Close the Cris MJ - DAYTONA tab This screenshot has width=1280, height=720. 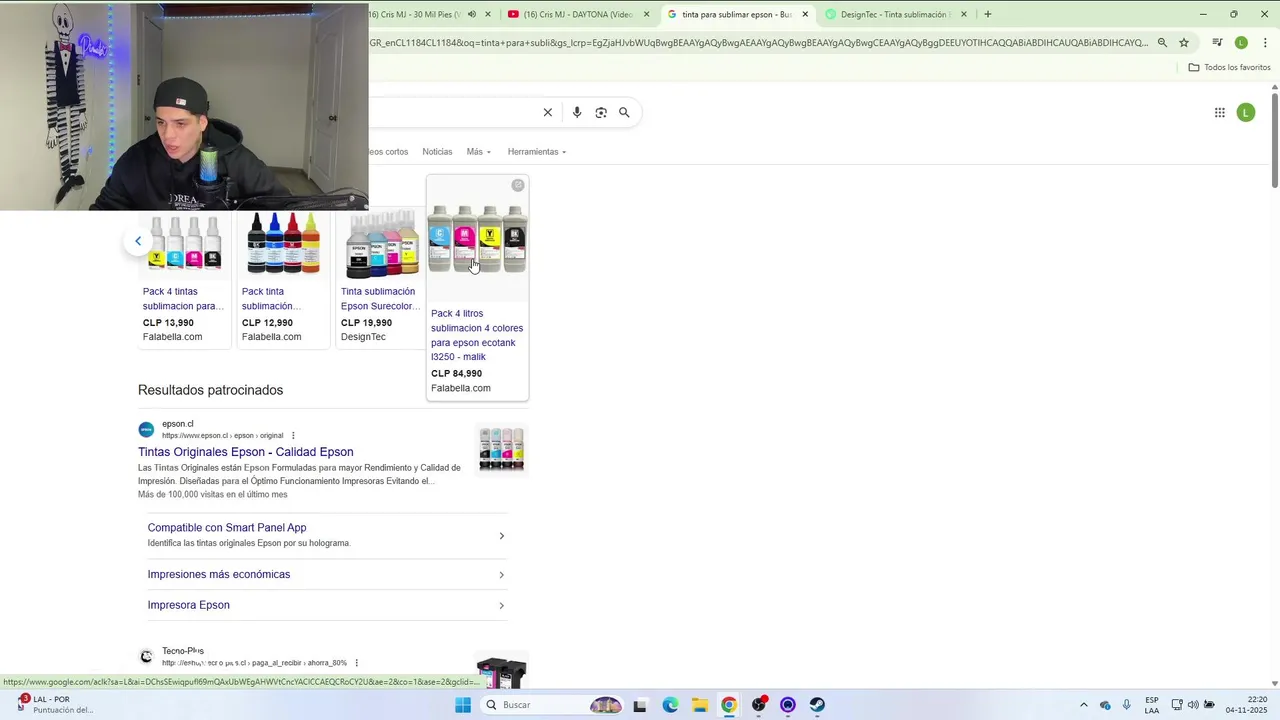(646, 14)
